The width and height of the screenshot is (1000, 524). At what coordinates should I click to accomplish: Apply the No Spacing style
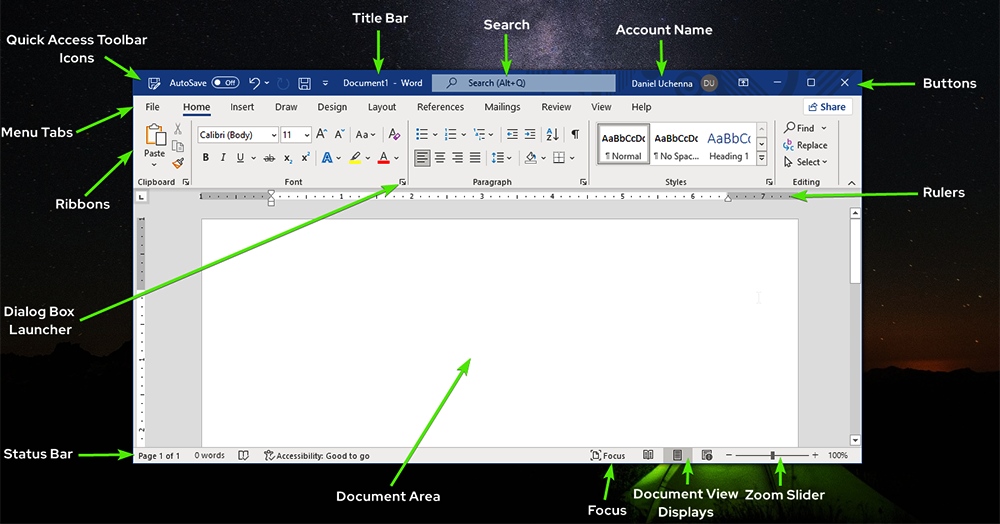[676, 145]
